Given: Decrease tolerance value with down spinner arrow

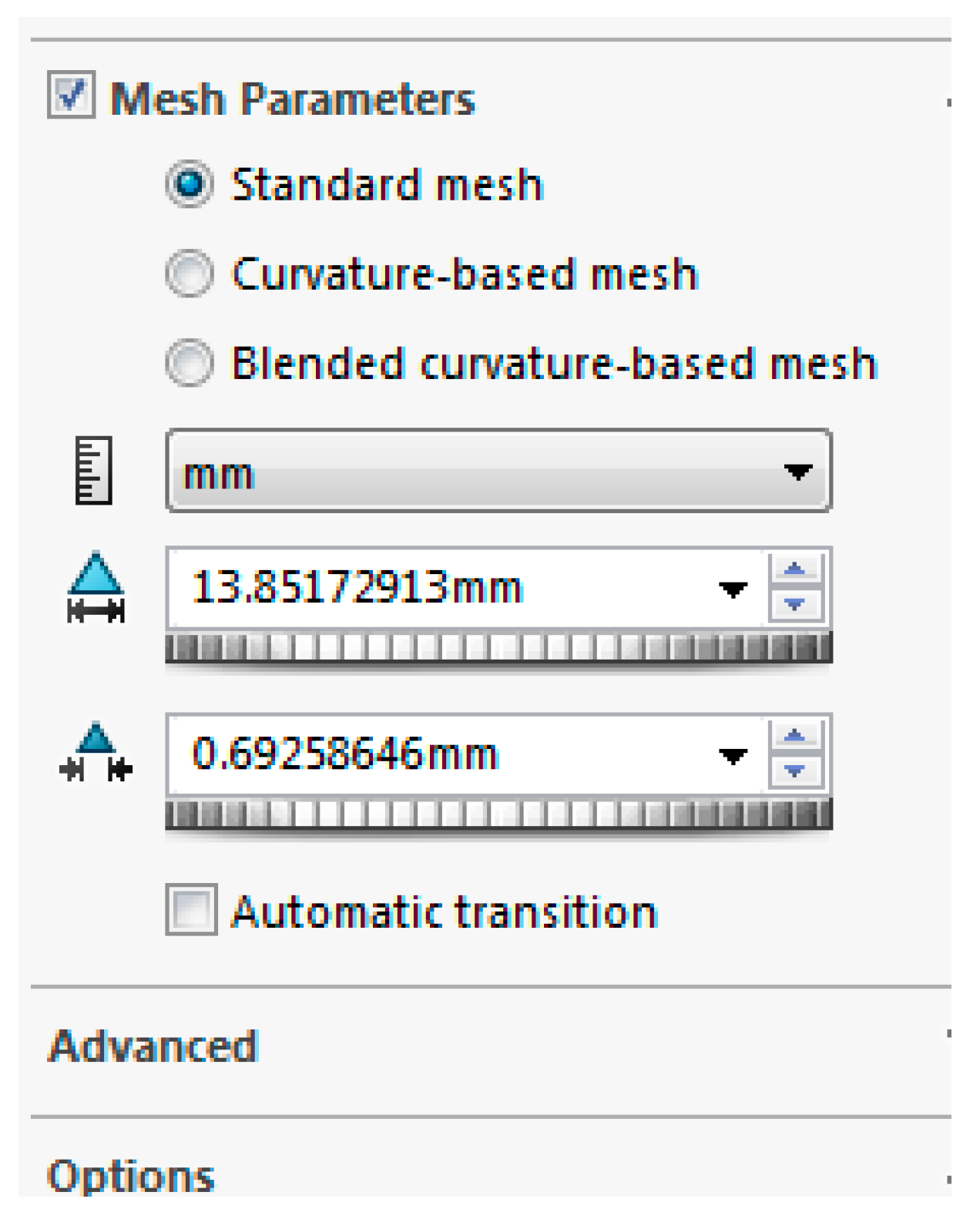Looking at the screenshot, I should point(795,771).
